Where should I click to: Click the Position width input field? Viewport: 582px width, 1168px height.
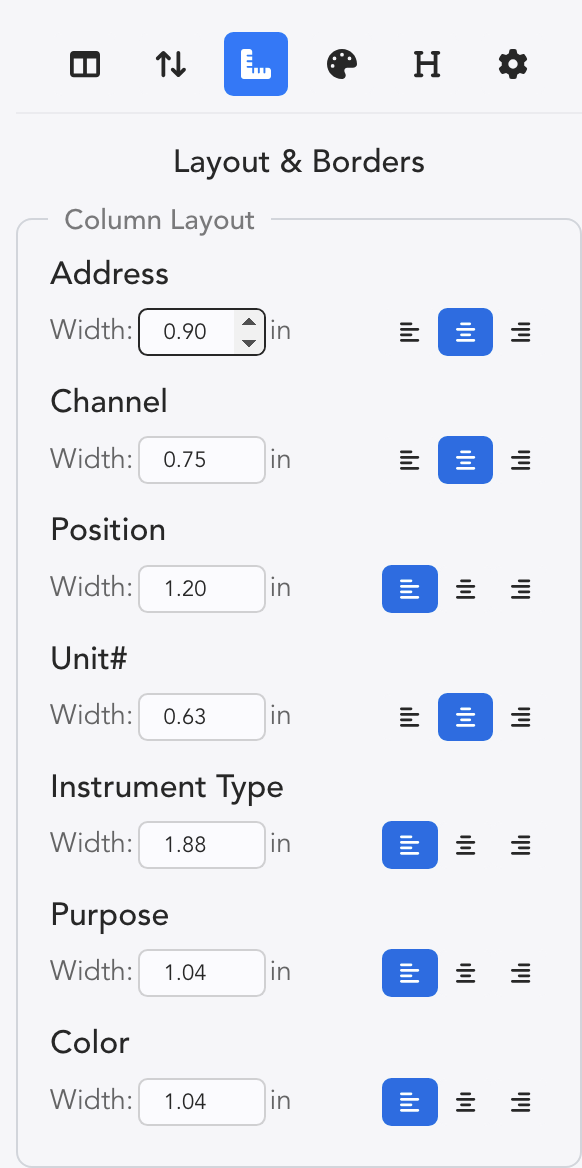202,588
